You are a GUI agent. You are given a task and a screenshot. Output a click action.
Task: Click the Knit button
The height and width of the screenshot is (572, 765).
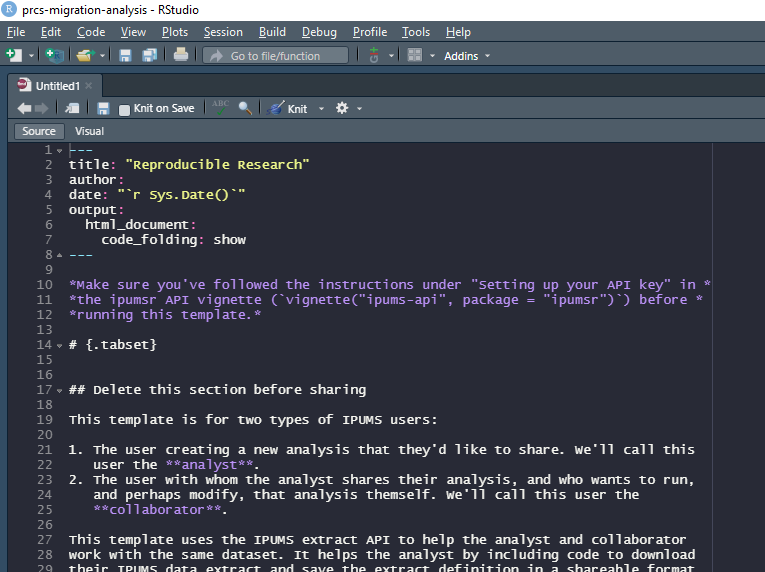click(288, 108)
